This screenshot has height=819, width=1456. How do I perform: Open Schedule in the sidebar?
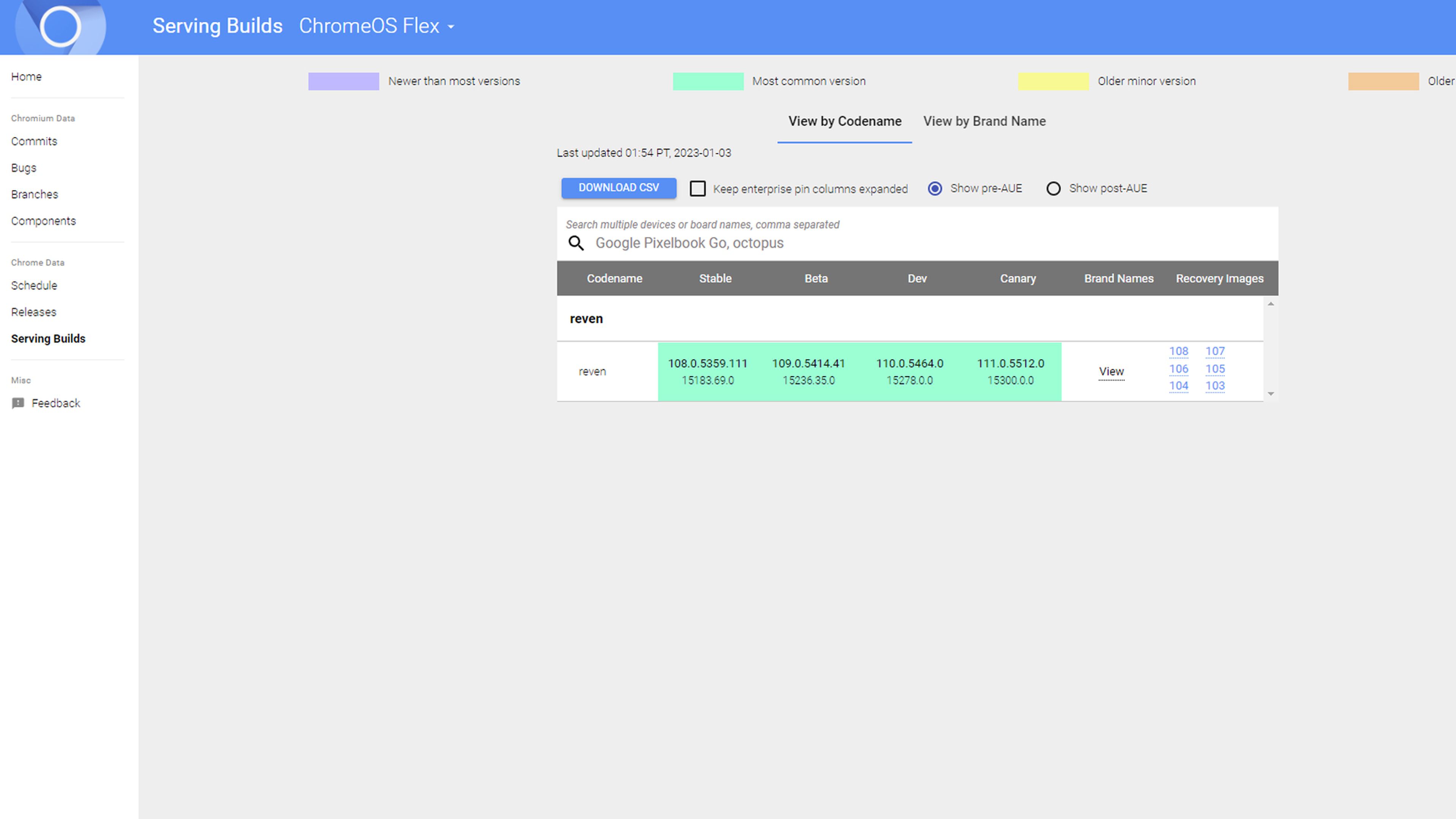tap(34, 286)
